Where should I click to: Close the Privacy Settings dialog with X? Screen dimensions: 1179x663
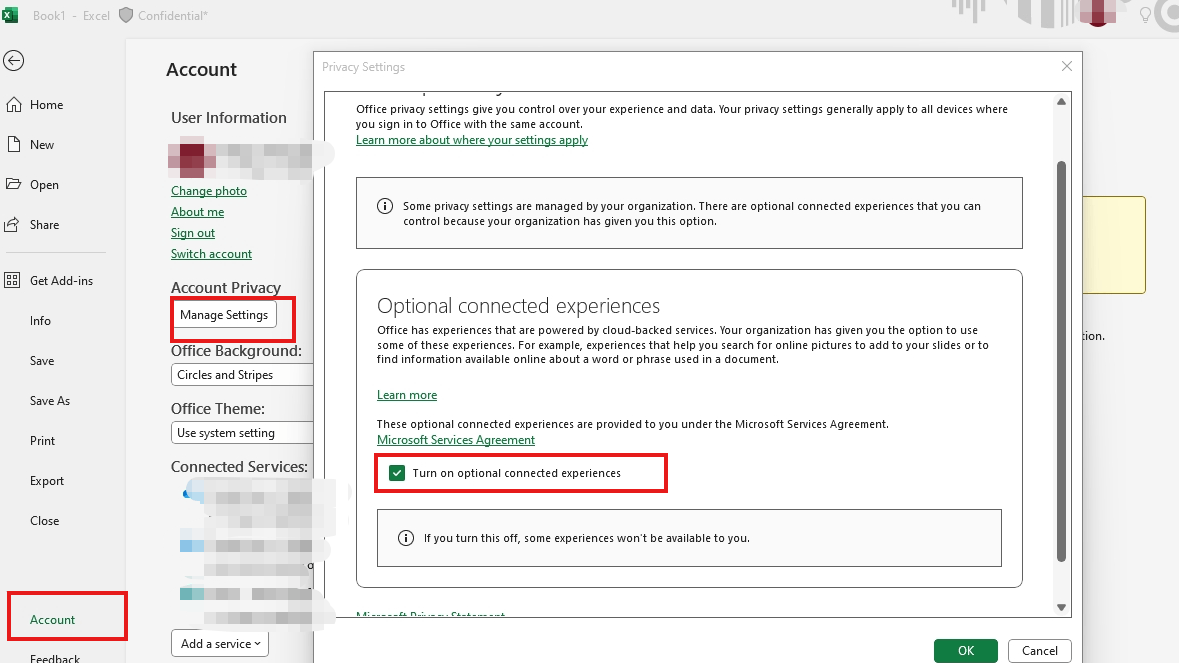(x=1066, y=66)
